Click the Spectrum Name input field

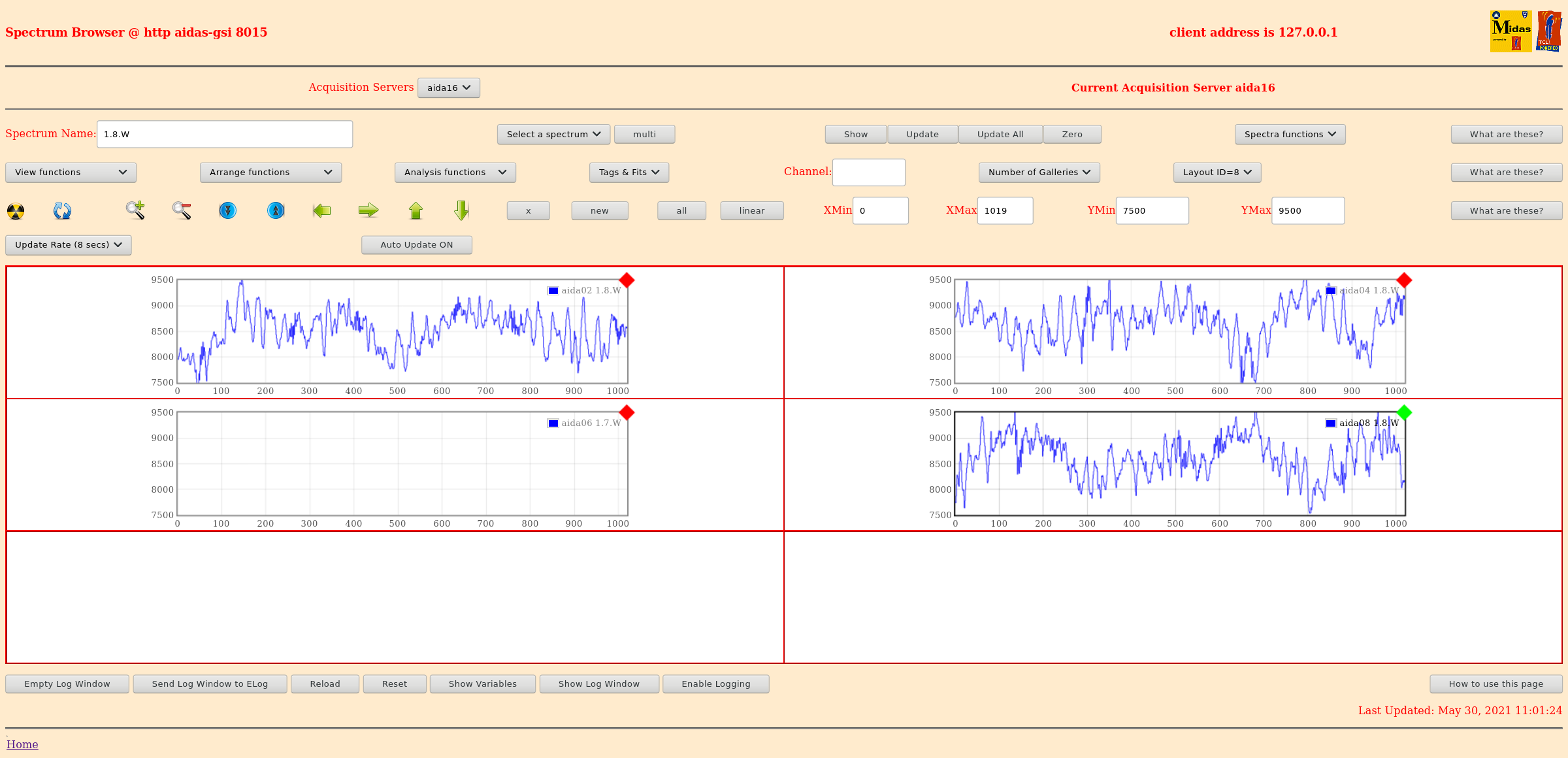coord(225,135)
